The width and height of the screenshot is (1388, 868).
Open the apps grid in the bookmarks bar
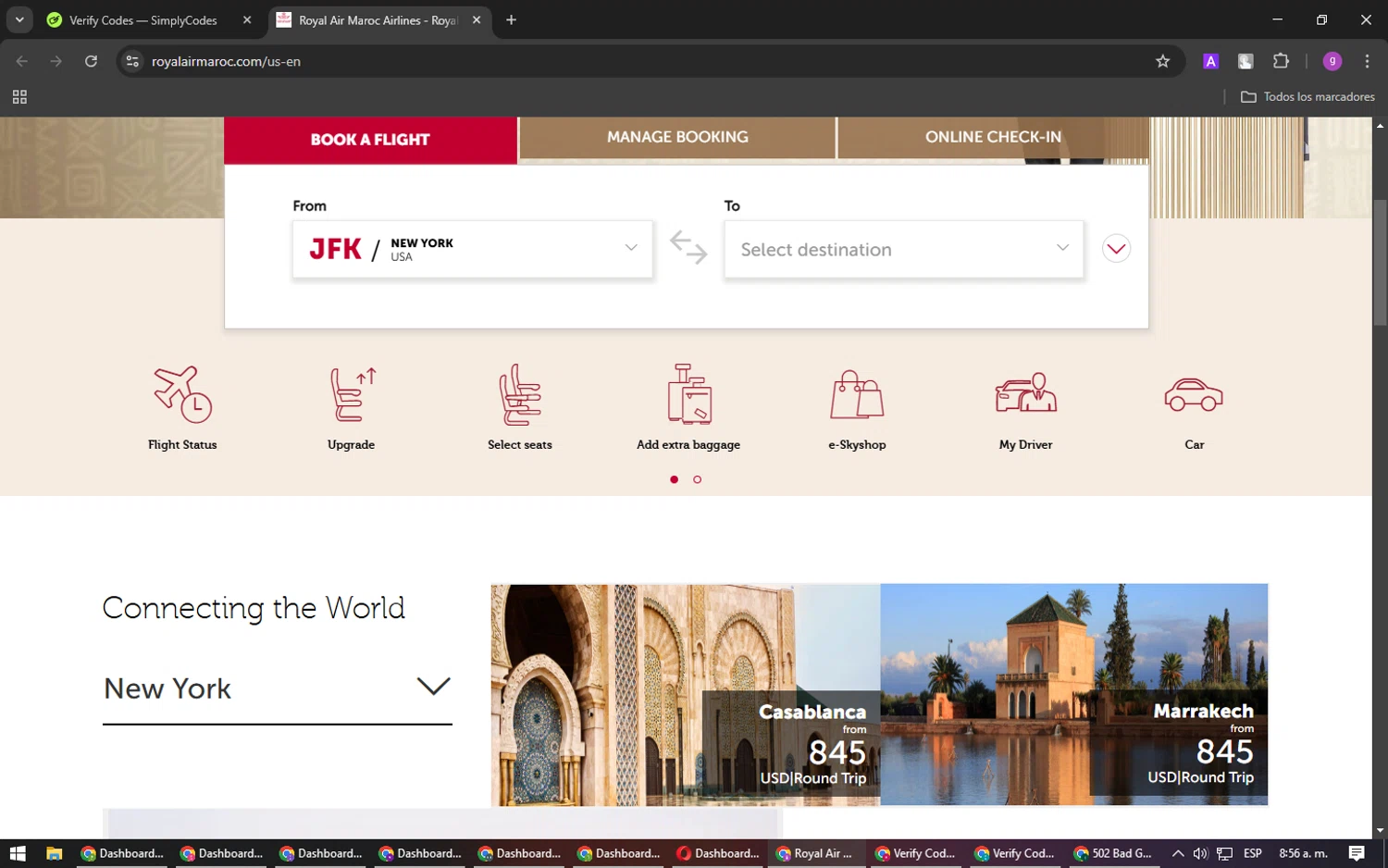(x=19, y=96)
